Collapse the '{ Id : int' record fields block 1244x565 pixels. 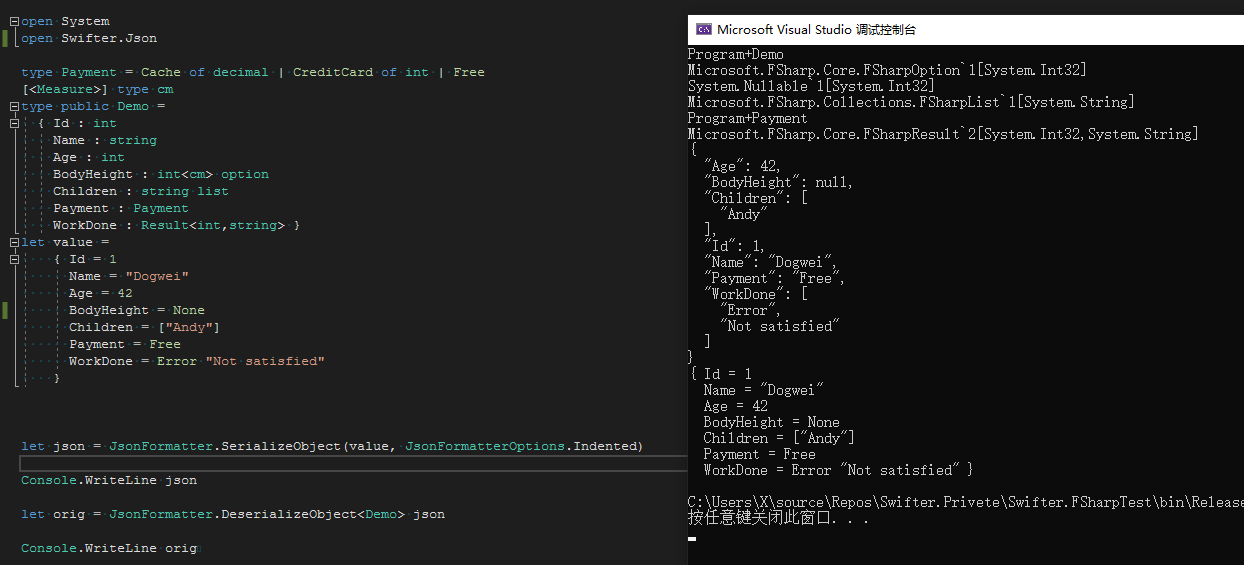[15, 123]
